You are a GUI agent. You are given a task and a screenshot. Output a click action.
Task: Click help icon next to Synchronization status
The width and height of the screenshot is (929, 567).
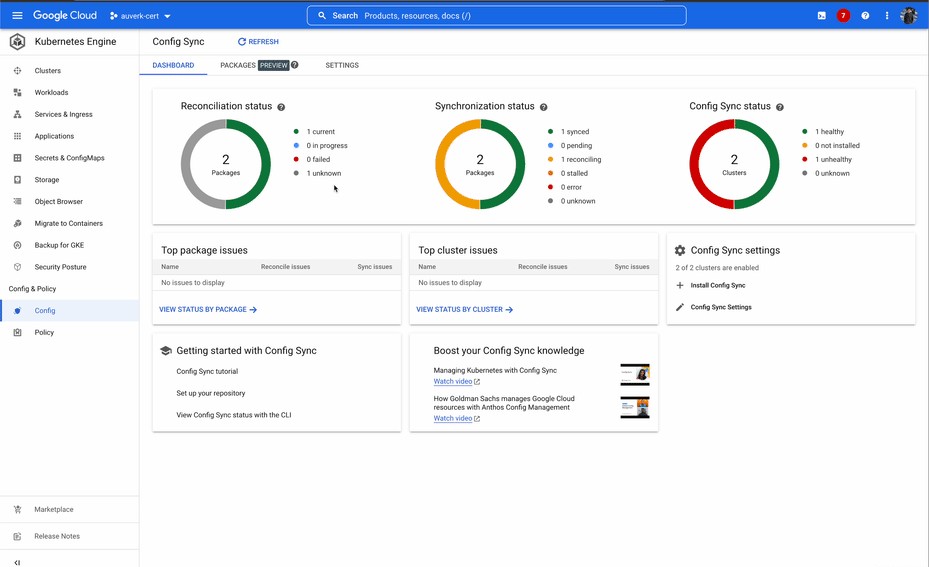click(x=543, y=107)
